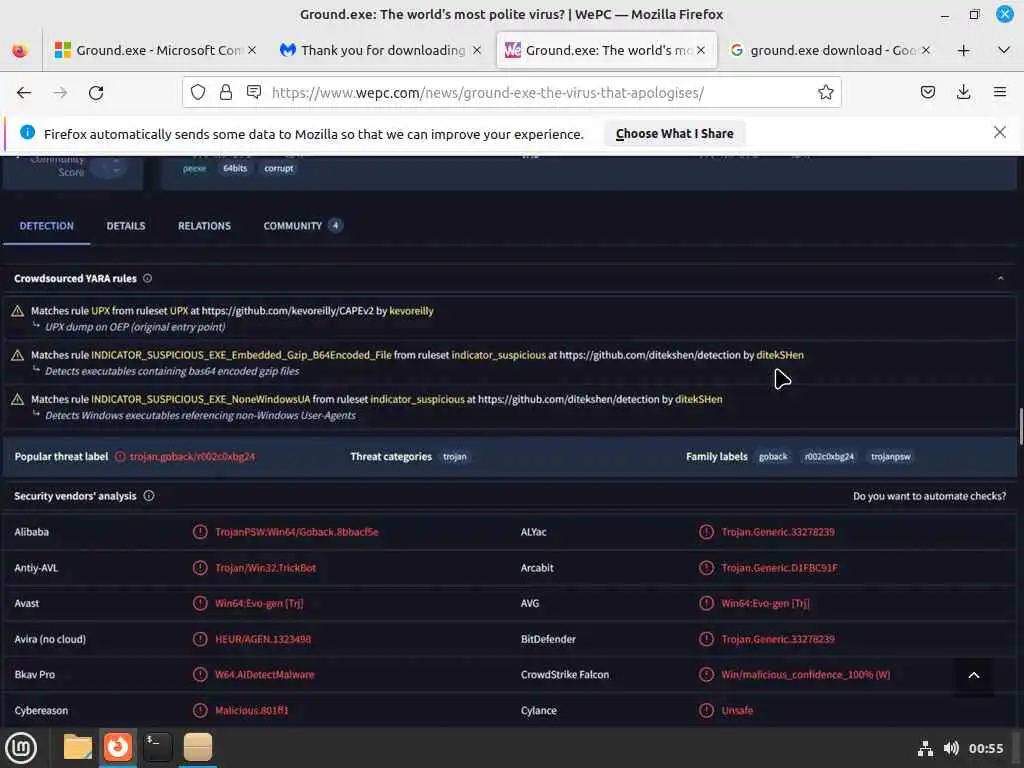Click the trojan threat category tag

pos(455,456)
